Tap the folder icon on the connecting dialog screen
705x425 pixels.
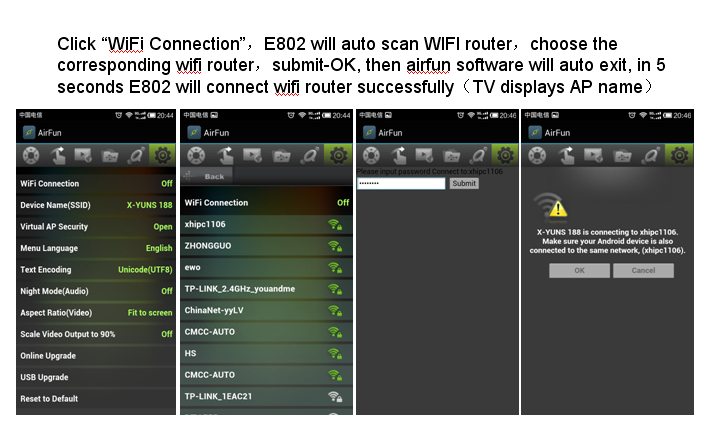coord(622,156)
